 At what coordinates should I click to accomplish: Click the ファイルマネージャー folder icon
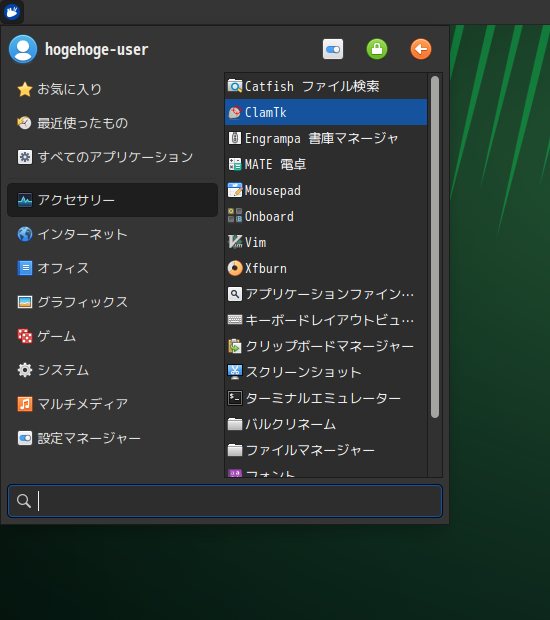pyautogui.click(x=235, y=450)
